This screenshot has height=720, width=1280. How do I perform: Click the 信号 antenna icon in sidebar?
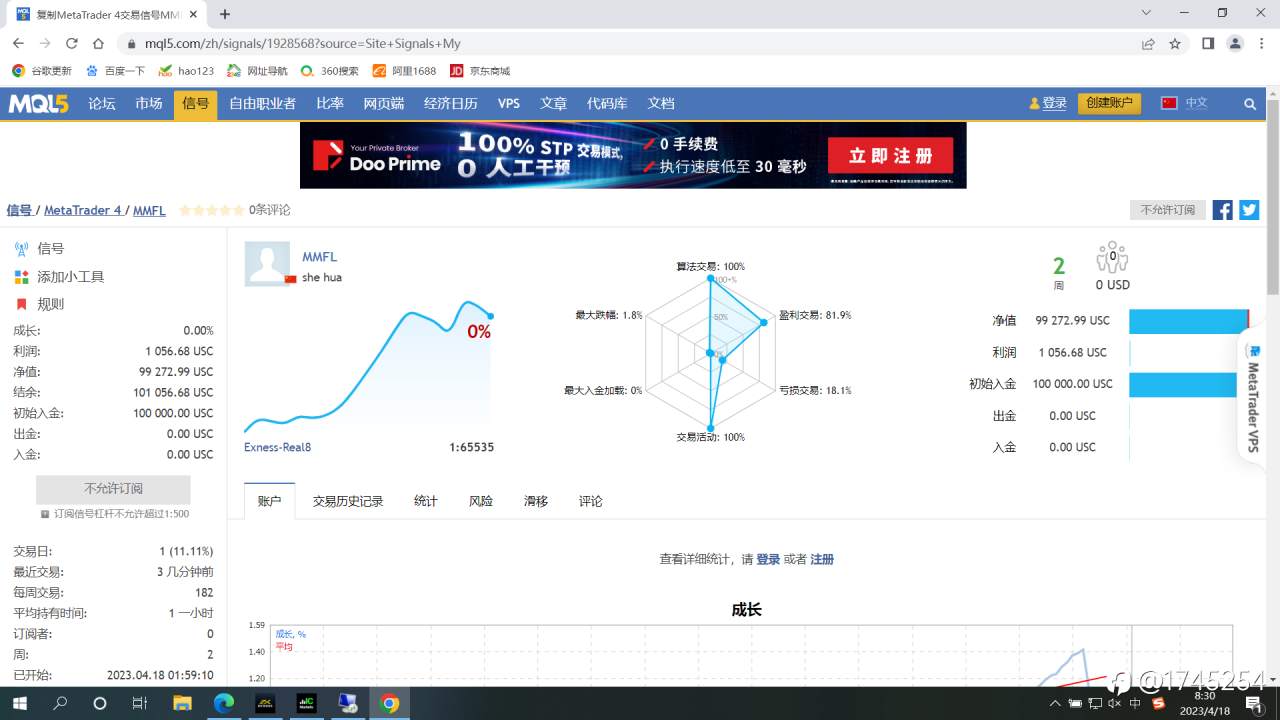point(21,249)
